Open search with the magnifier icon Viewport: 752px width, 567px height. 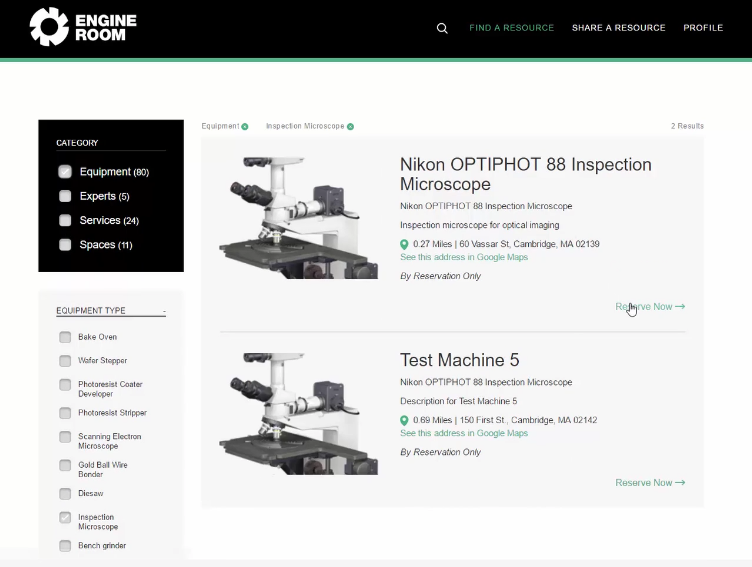442,28
